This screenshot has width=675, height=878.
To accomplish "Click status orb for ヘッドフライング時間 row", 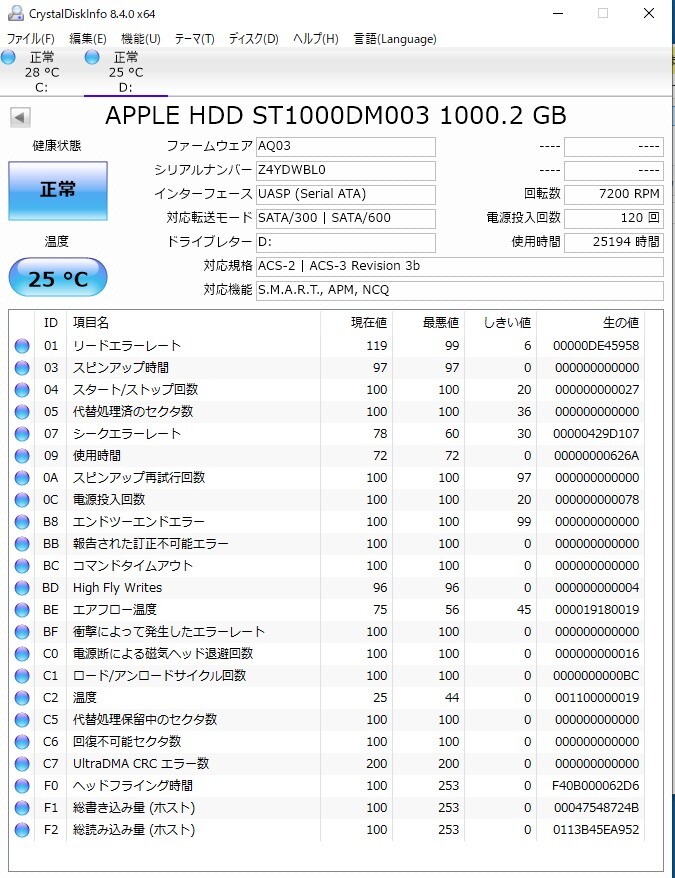I will [22, 786].
